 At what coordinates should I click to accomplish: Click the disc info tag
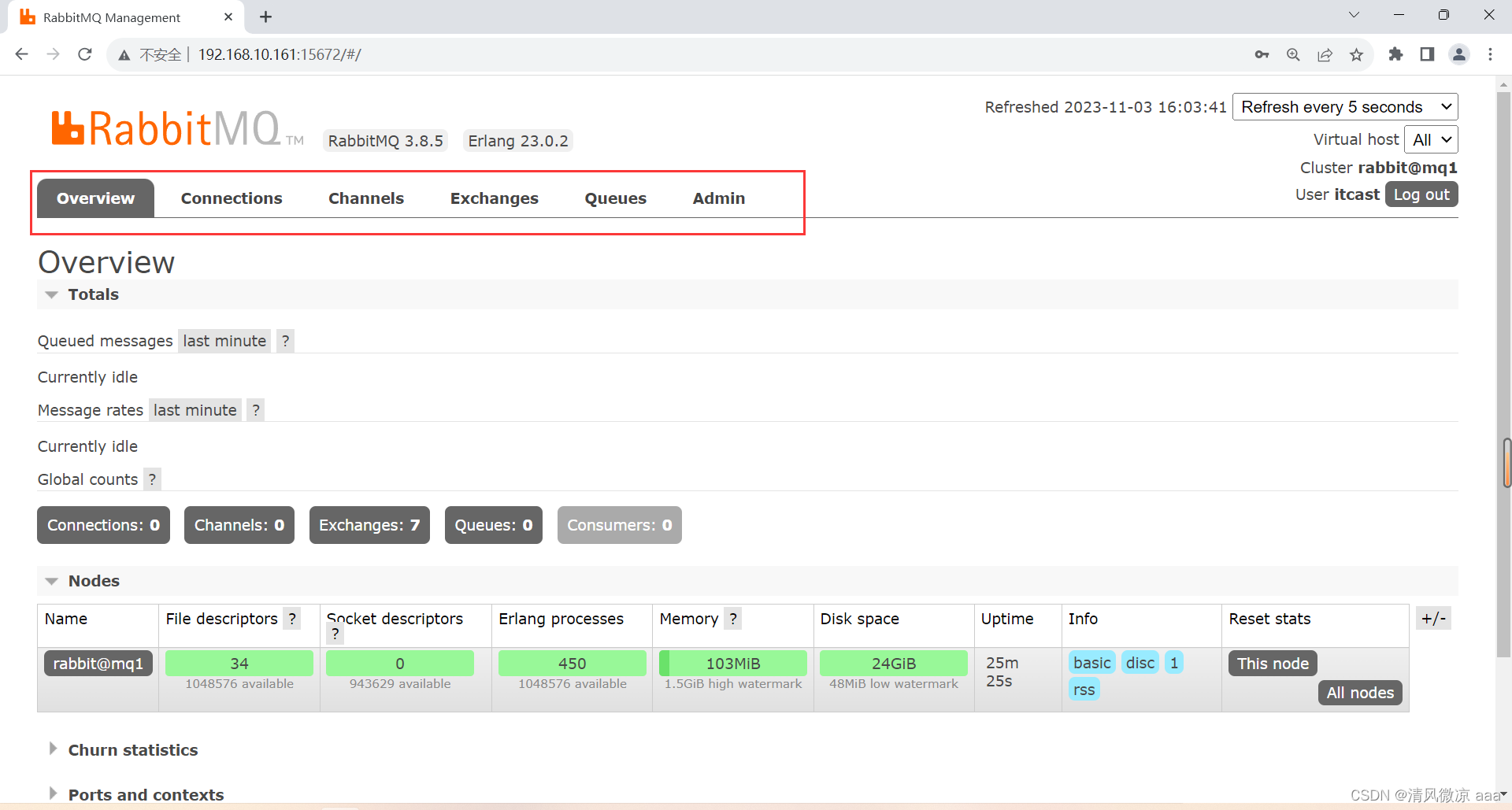coord(1140,663)
